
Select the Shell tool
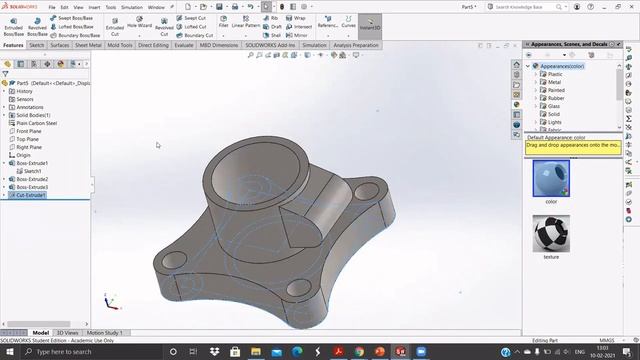pos(272,35)
